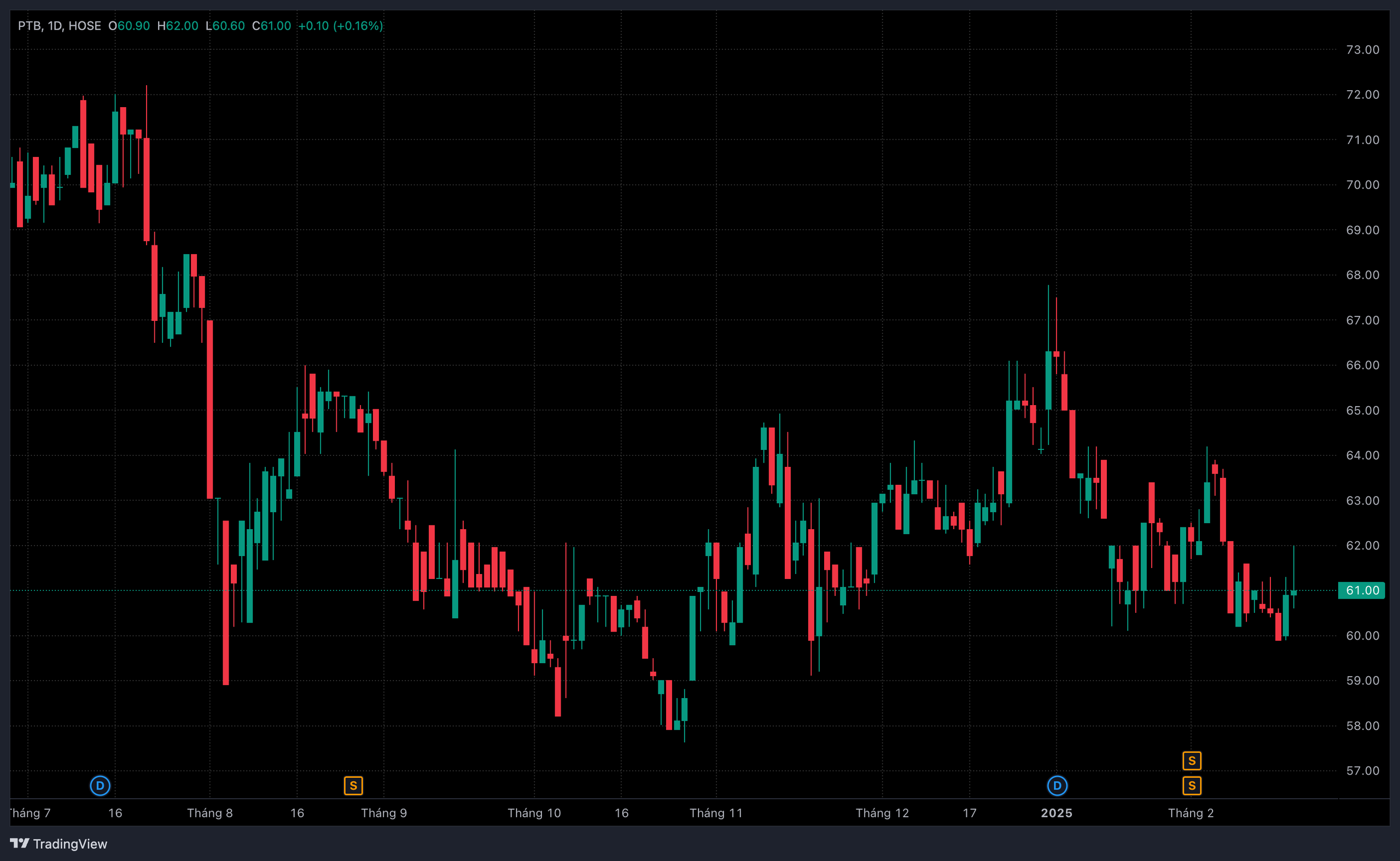Click the 2025 time axis label
Screen dimensions: 1400x861
pos(1057,812)
